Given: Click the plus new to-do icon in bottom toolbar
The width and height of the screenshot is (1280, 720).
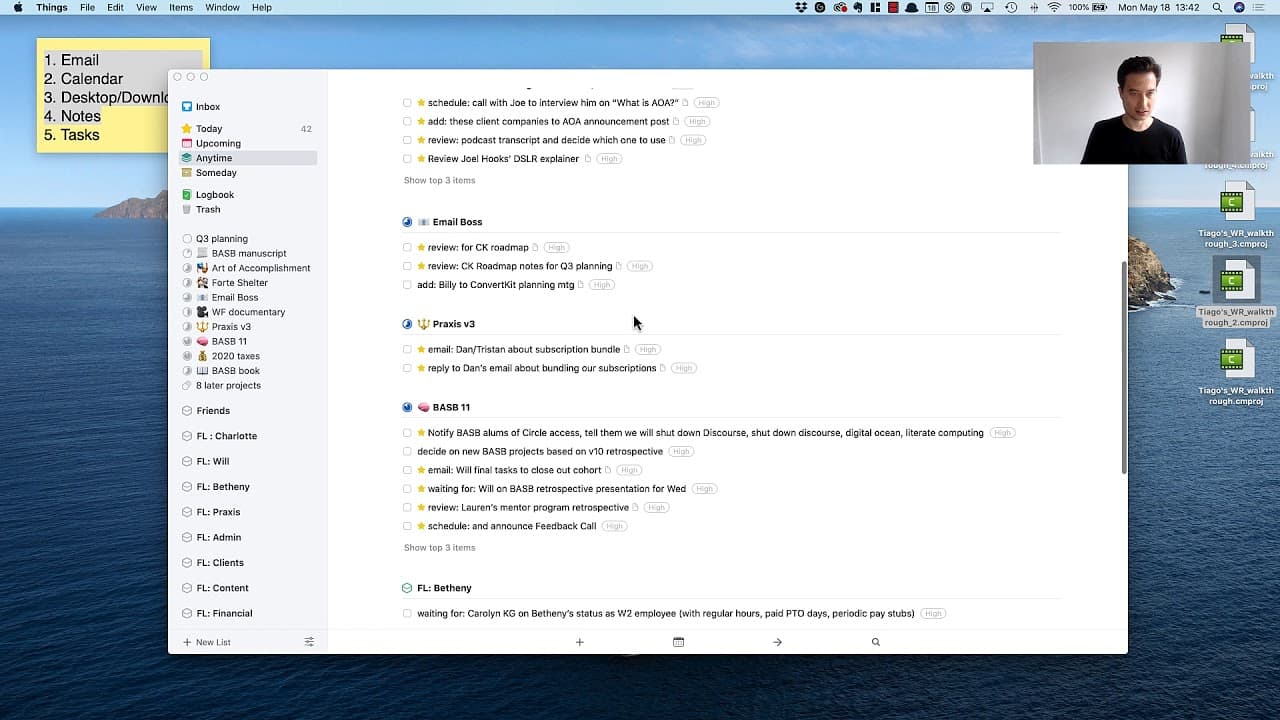Looking at the screenshot, I should 579,642.
